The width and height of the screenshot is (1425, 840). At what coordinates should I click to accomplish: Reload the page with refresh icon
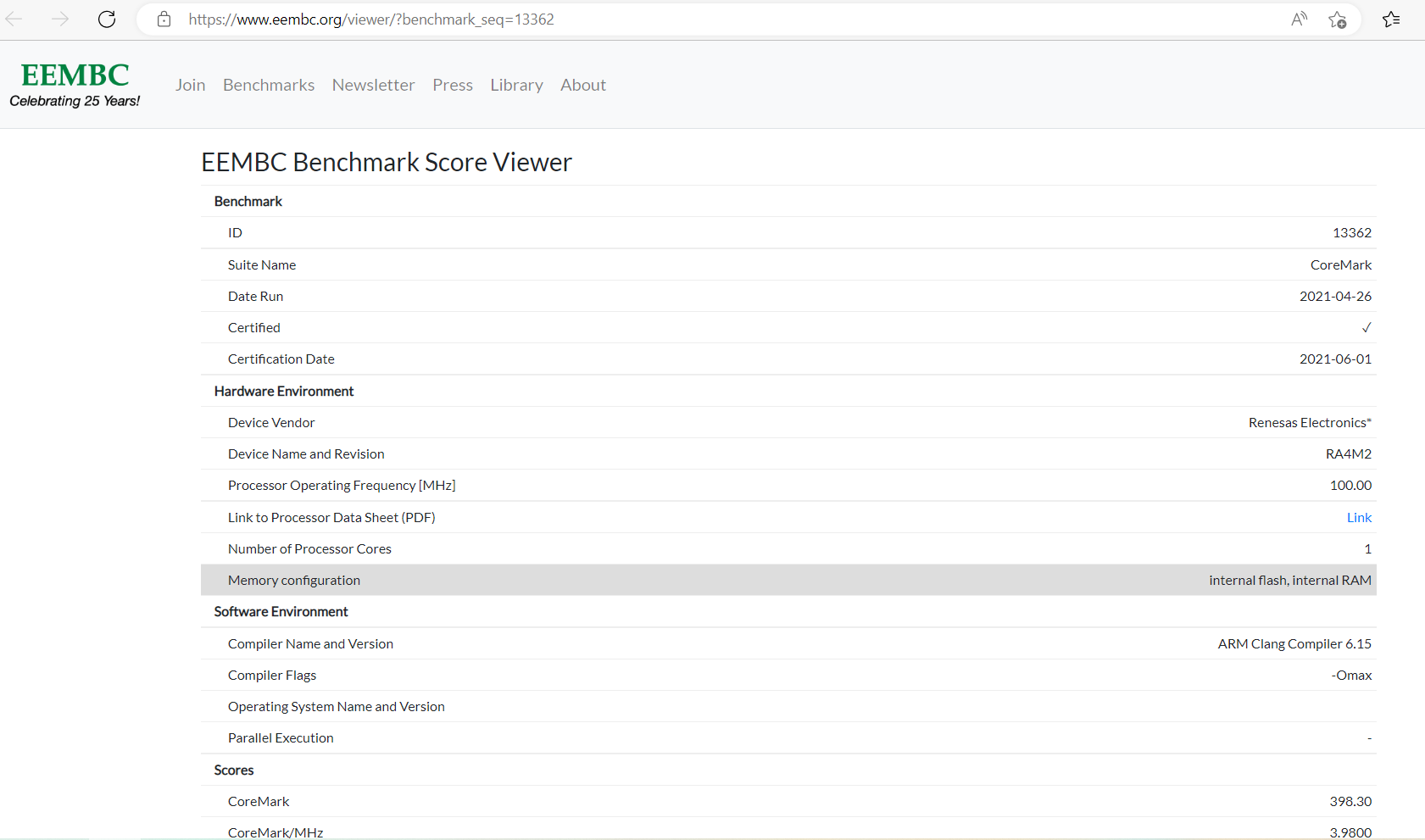click(x=107, y=19)
